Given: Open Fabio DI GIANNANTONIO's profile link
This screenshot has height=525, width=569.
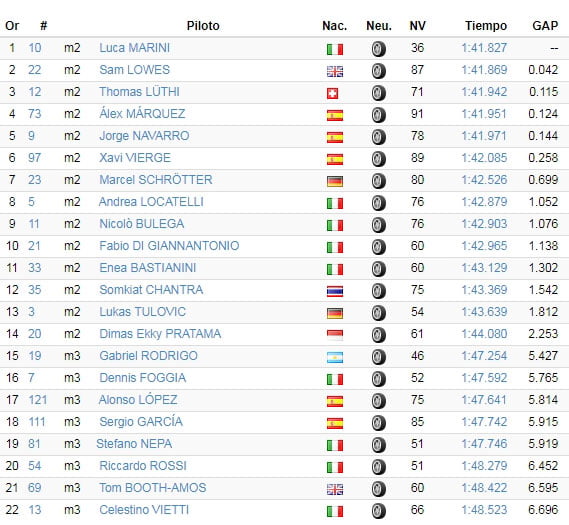Looking at the screenshot, I should [x=169, y=246].
